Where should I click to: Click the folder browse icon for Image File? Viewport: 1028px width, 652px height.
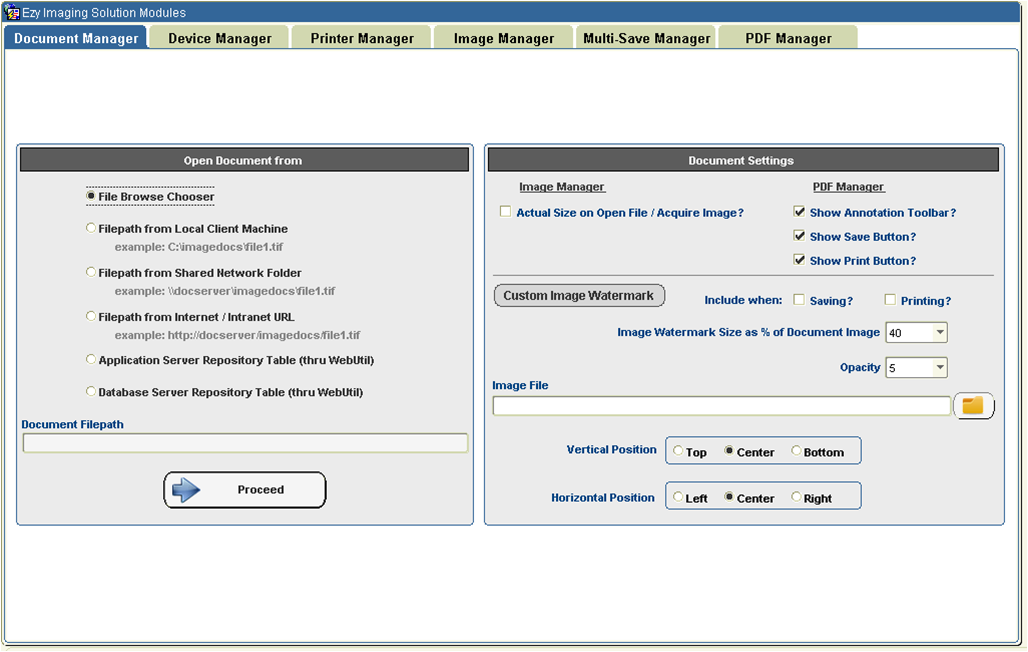click(x=973, y=406)
